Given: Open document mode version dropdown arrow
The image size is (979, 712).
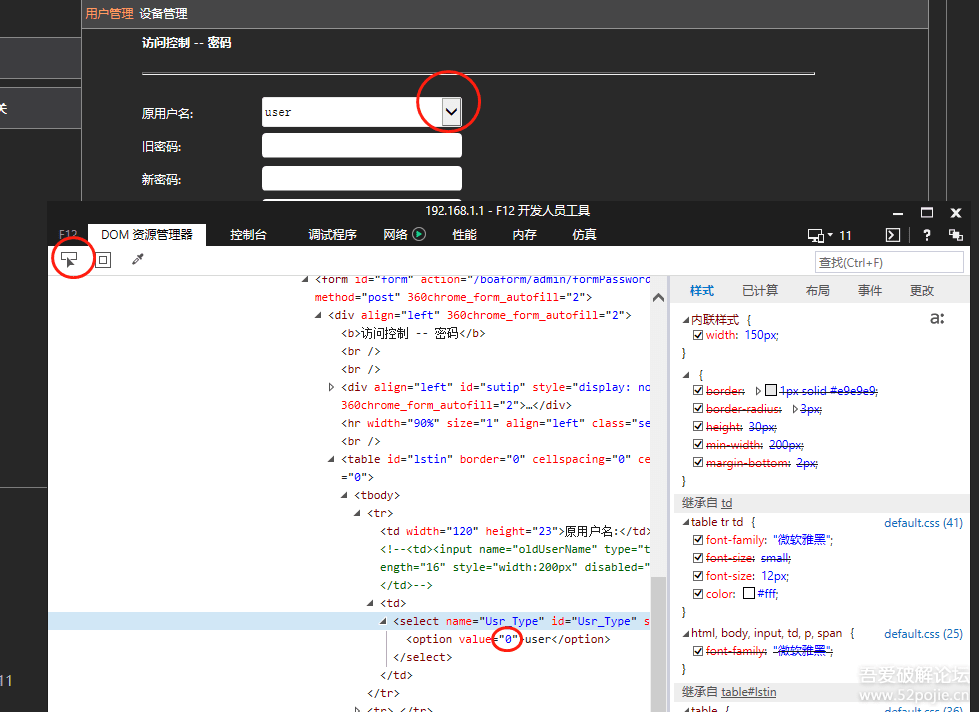Looking at the screenshot, I should pyautogui.click(x=830, y=235).
